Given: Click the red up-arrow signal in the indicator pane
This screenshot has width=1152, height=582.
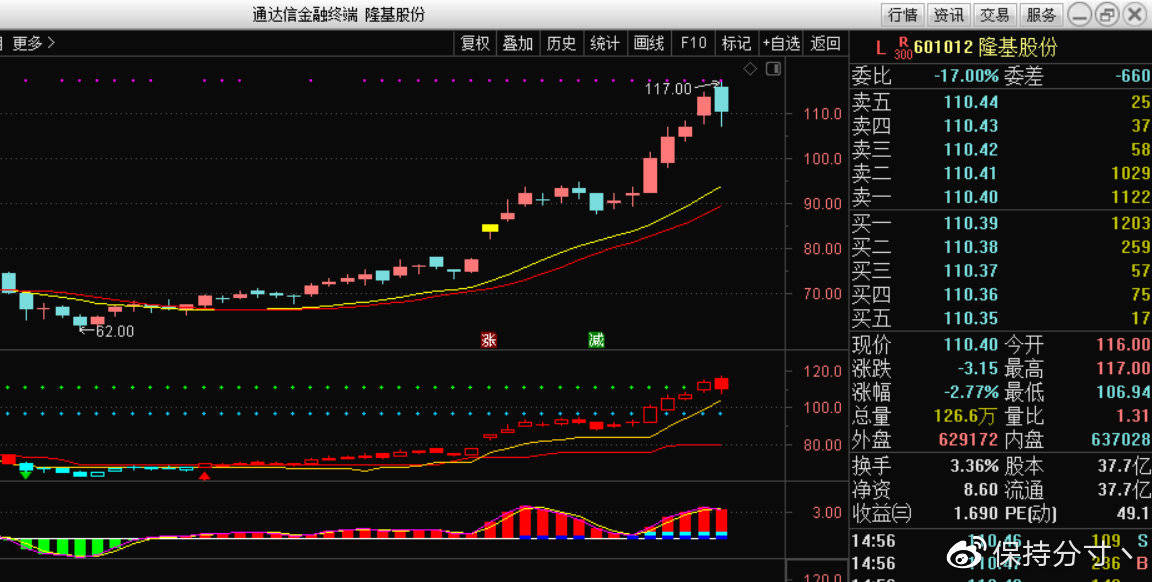Looking at the screenshot, I should click(x=205, y=475).
